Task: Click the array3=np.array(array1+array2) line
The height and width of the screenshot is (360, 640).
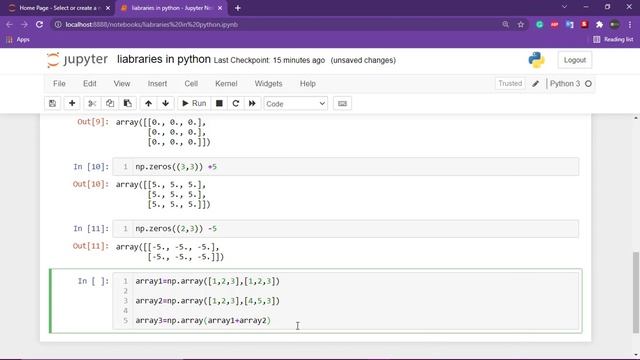Action: click(x=203, y=320)
